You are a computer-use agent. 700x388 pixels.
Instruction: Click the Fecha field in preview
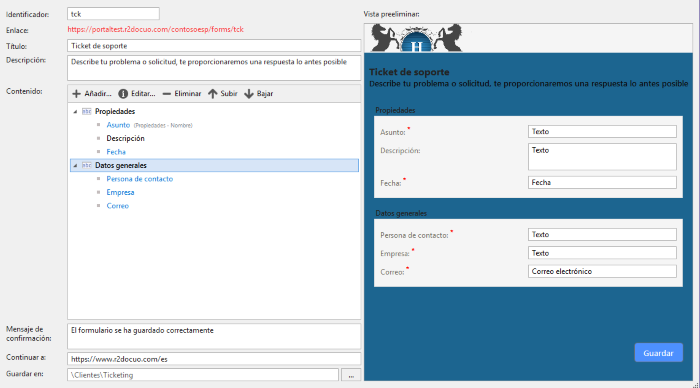click(602, 182)
